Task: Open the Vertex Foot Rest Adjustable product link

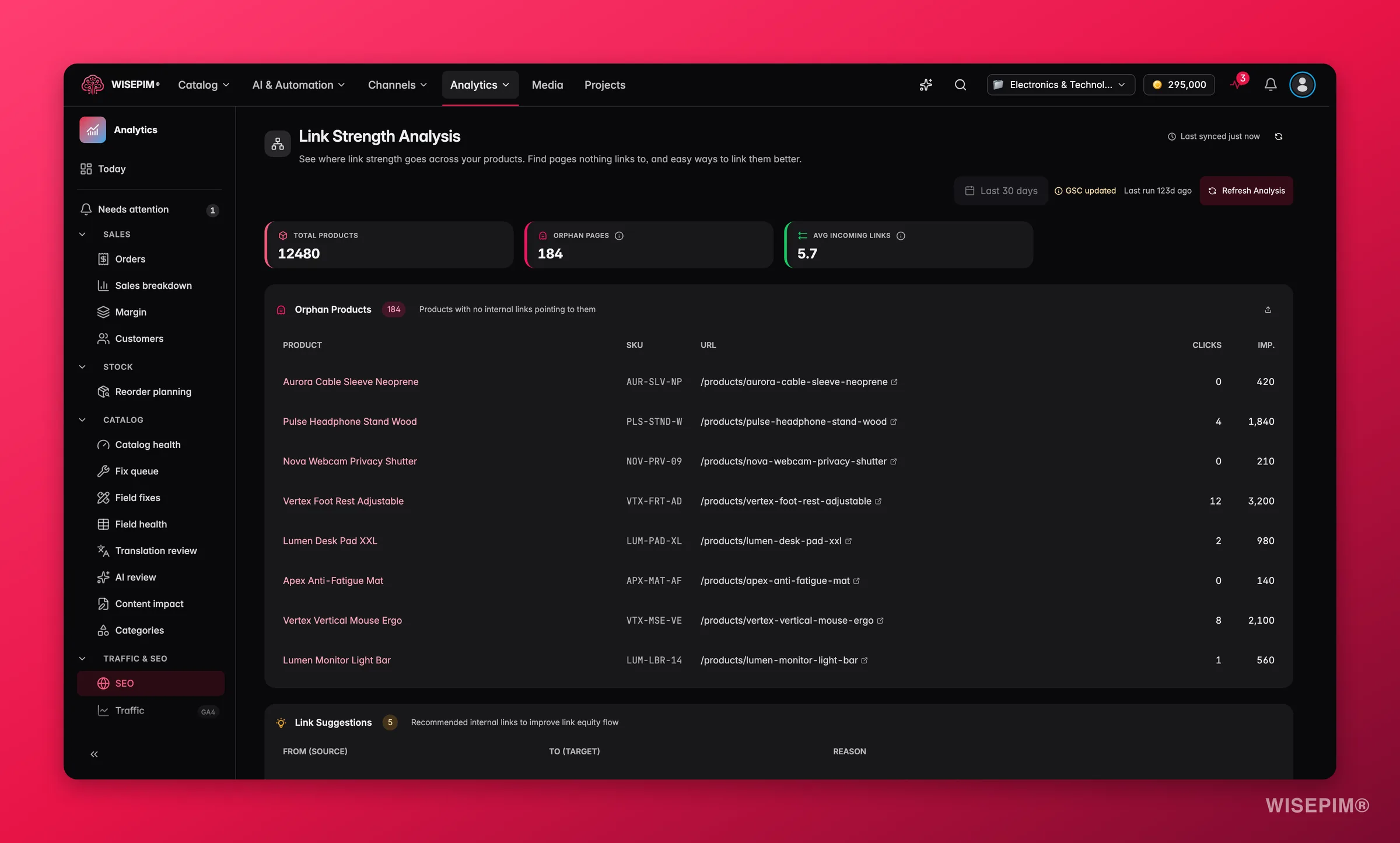Action: [343, 501]
